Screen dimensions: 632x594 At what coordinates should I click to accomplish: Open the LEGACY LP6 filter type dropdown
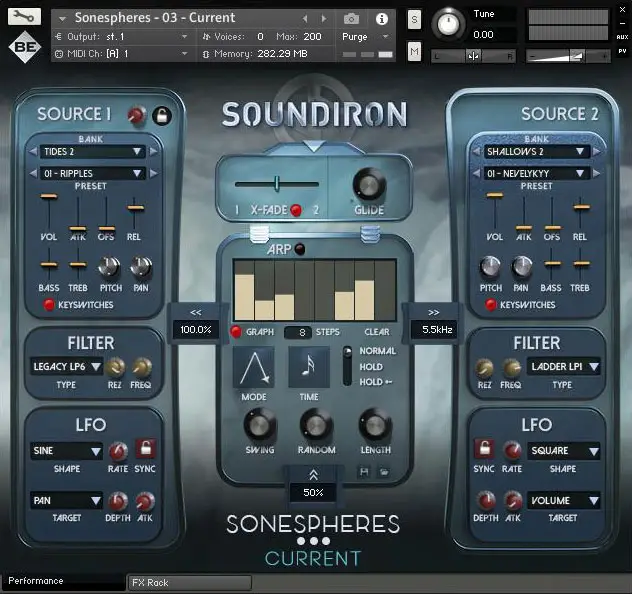point(67,367)
